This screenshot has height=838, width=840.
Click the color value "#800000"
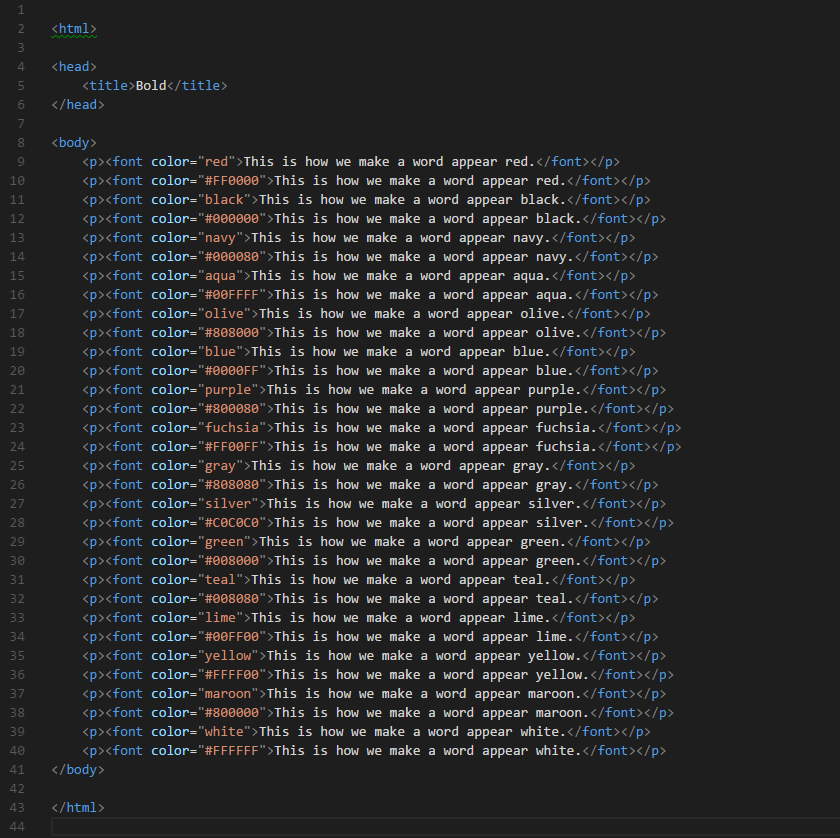click(x=232, y=713)
